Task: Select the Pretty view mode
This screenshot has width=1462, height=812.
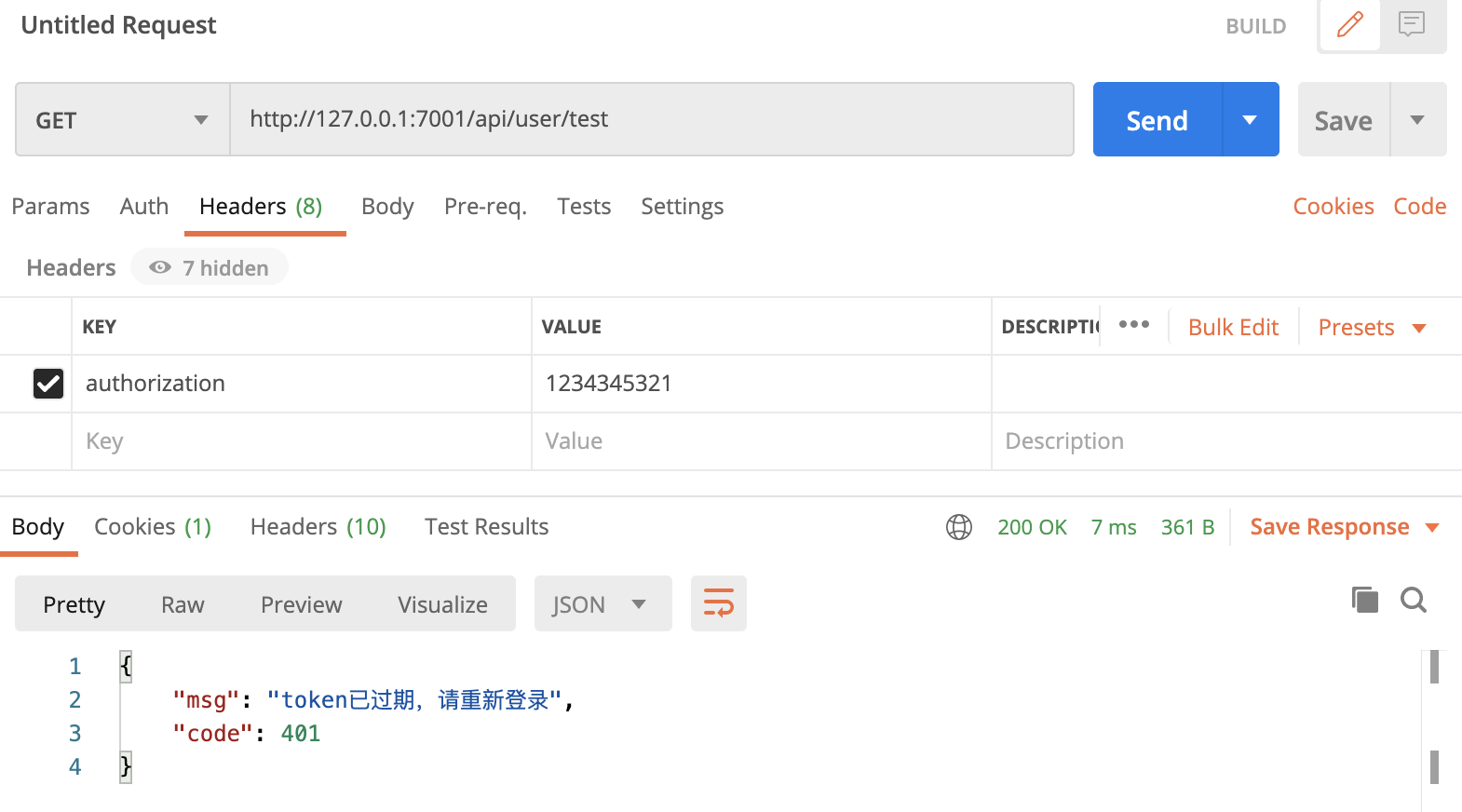Action: point(74,604)
